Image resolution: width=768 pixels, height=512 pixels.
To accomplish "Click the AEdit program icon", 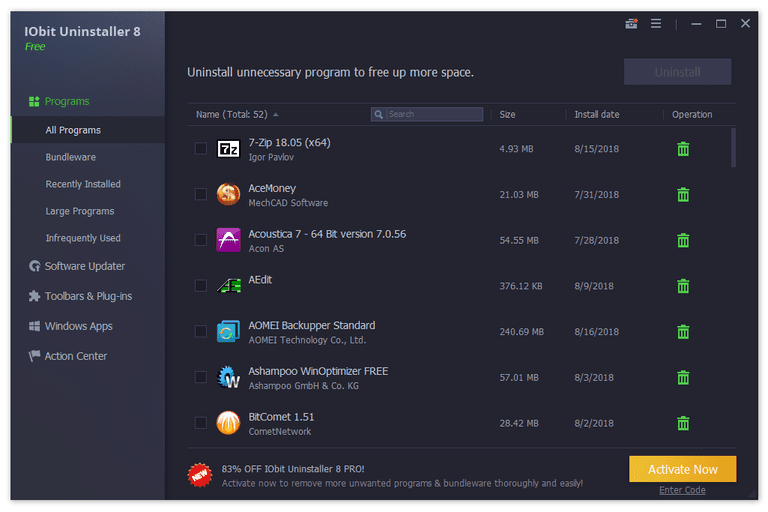I will (228, 285).
